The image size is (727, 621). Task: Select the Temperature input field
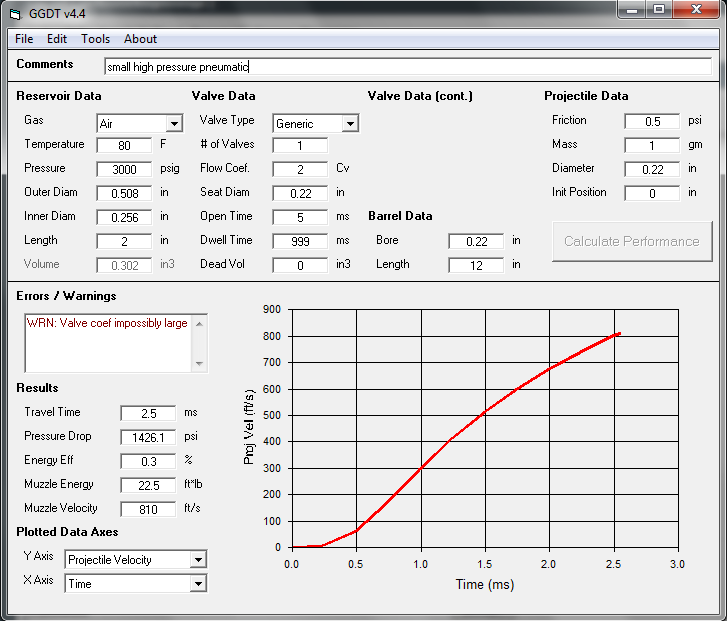[124, 145]
